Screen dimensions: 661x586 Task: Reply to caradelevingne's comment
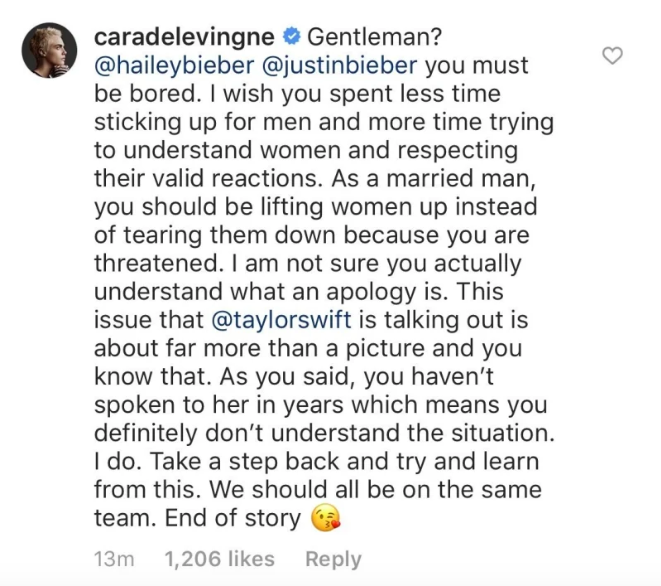pyautogui.click(x=333, y=559)
